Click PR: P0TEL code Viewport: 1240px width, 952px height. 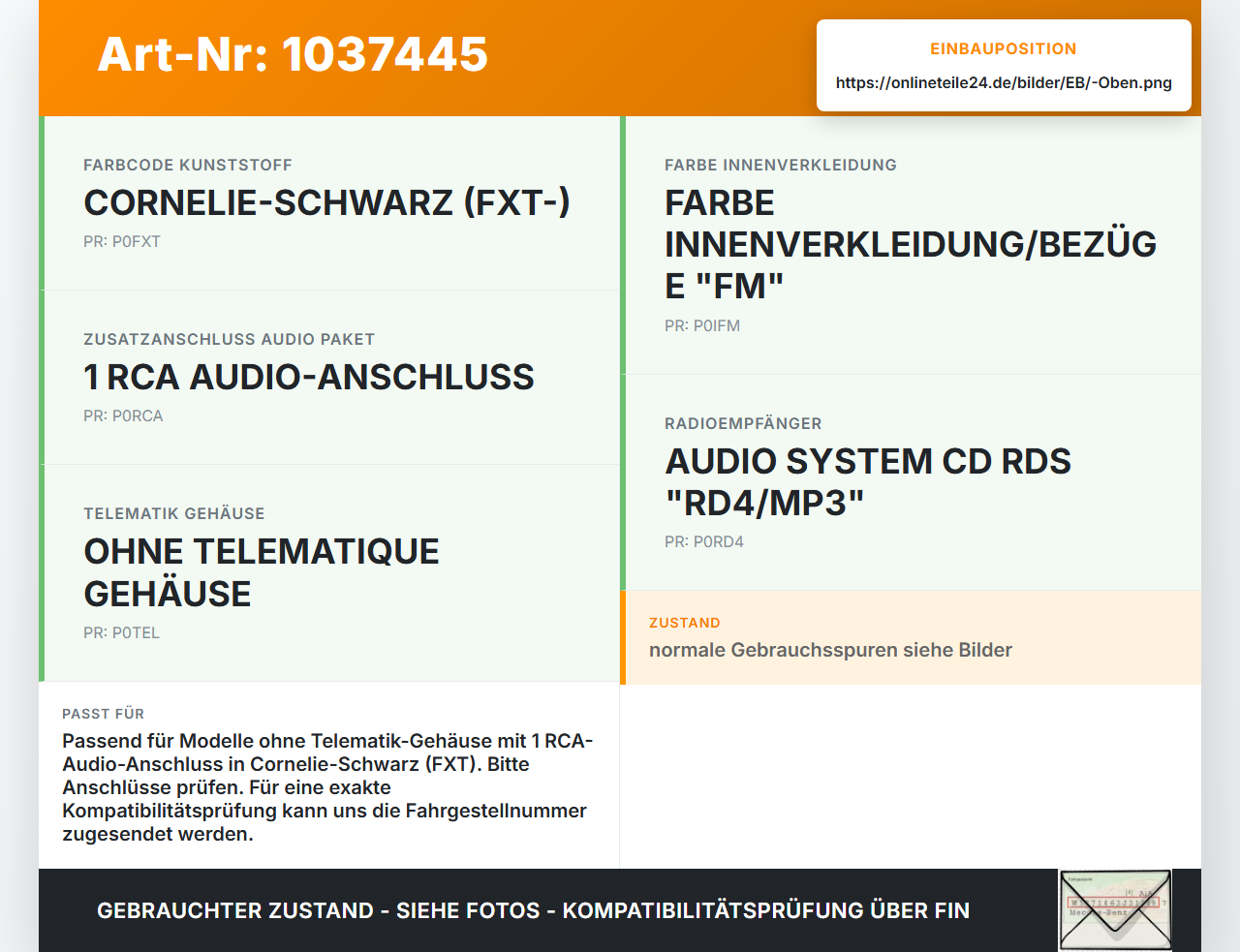point(121,632)
